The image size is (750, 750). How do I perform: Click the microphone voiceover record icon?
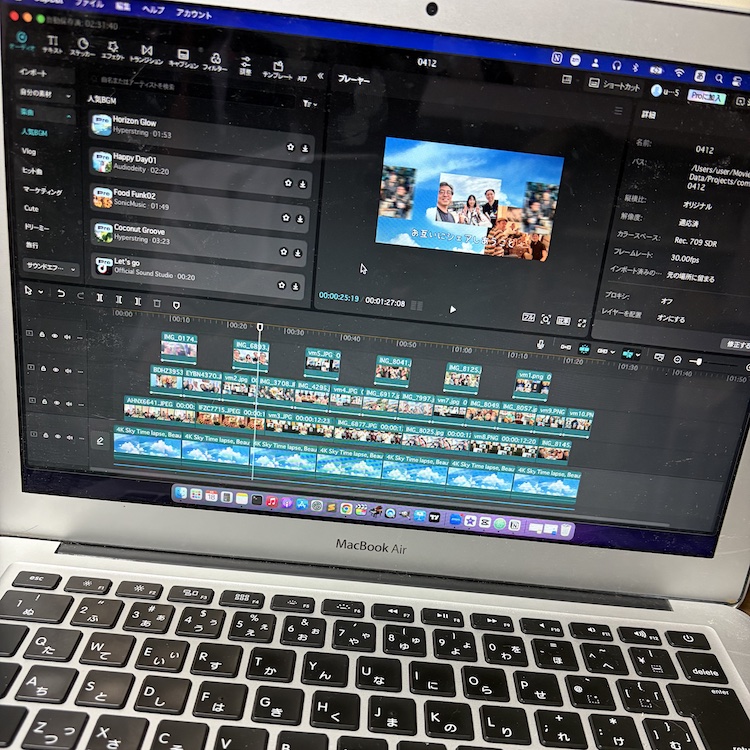(541, 344)
